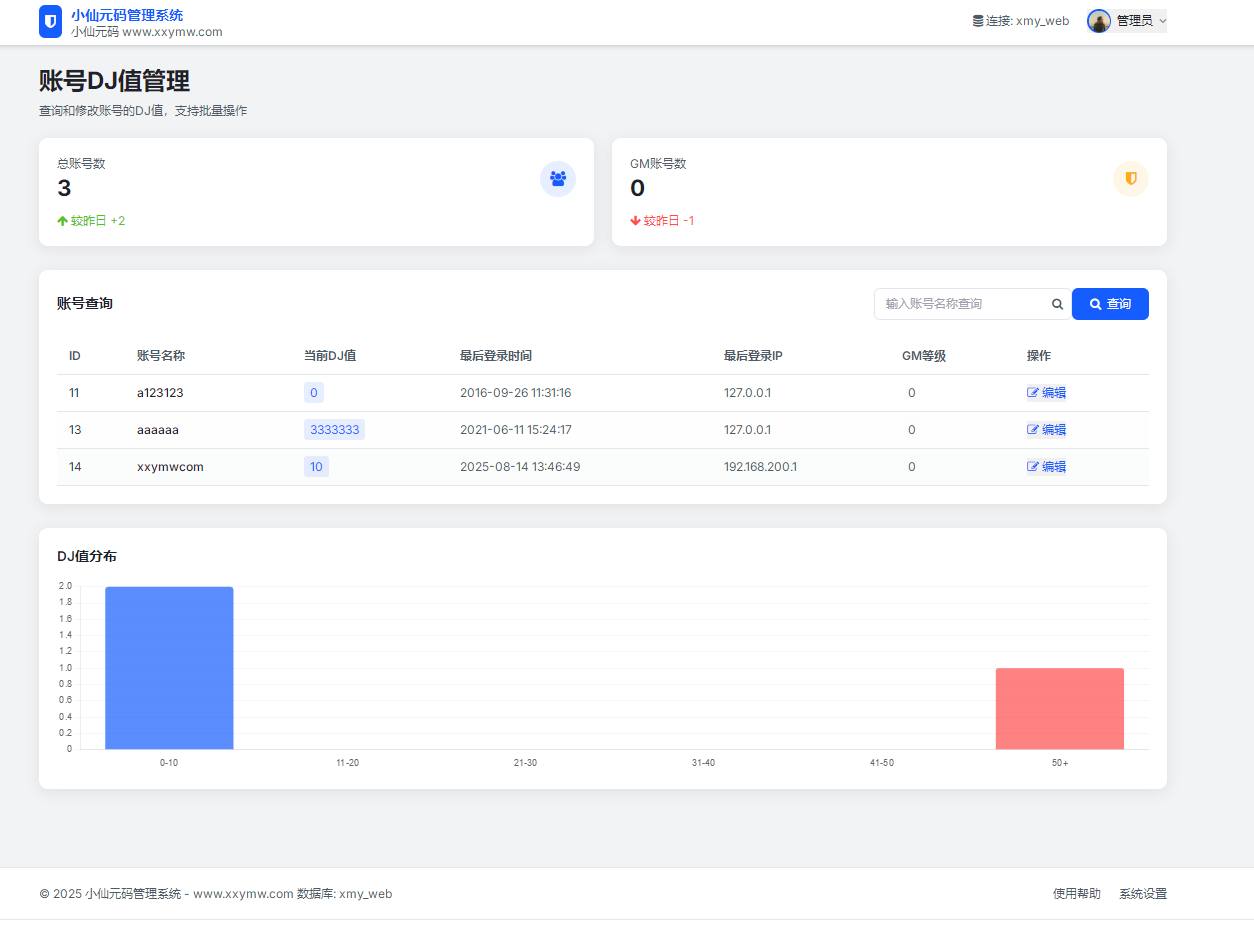Click the GM等级 column header
The width and height of the screenshot is (1254, 936).
click(924, 356)
